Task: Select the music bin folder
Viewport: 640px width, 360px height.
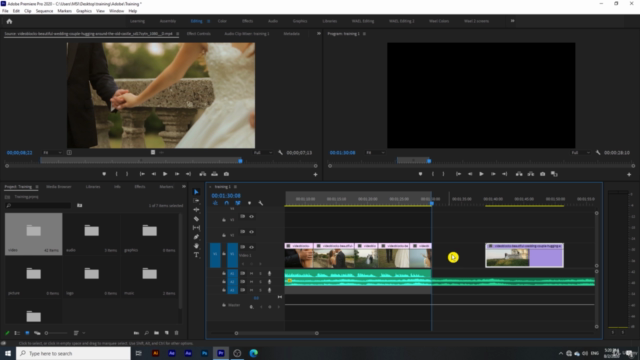Action: (x=149, y=277)
